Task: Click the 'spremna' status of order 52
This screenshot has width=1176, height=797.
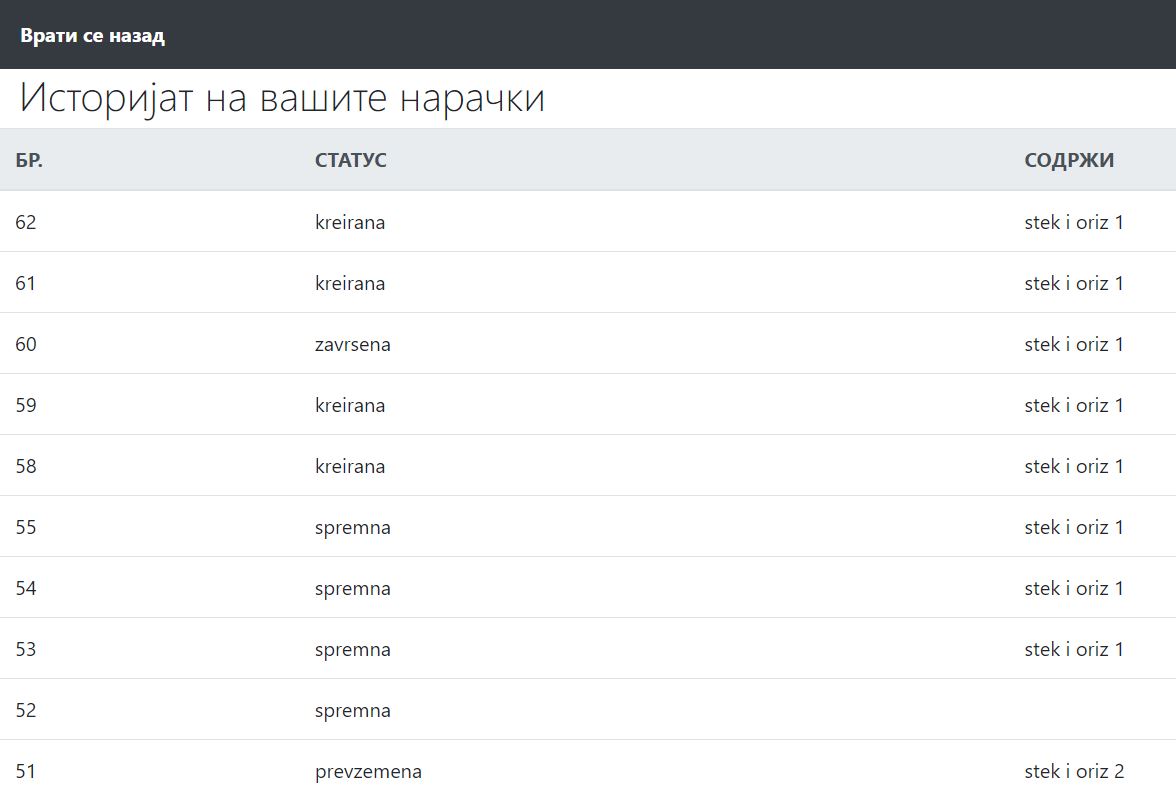Action: point(352,710)
